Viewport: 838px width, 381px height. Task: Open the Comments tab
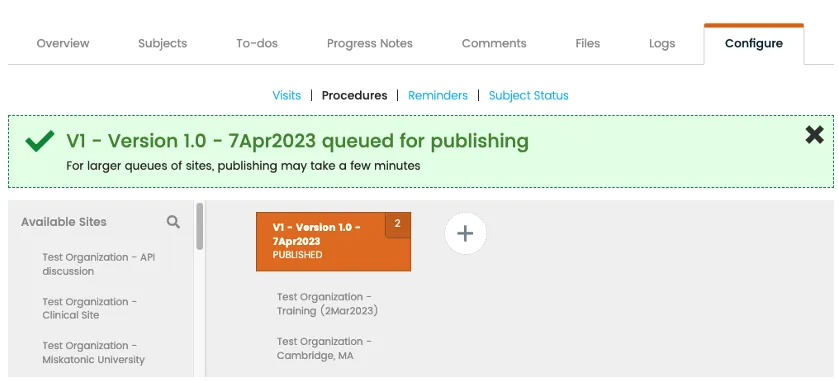click(x=494, y=43)
